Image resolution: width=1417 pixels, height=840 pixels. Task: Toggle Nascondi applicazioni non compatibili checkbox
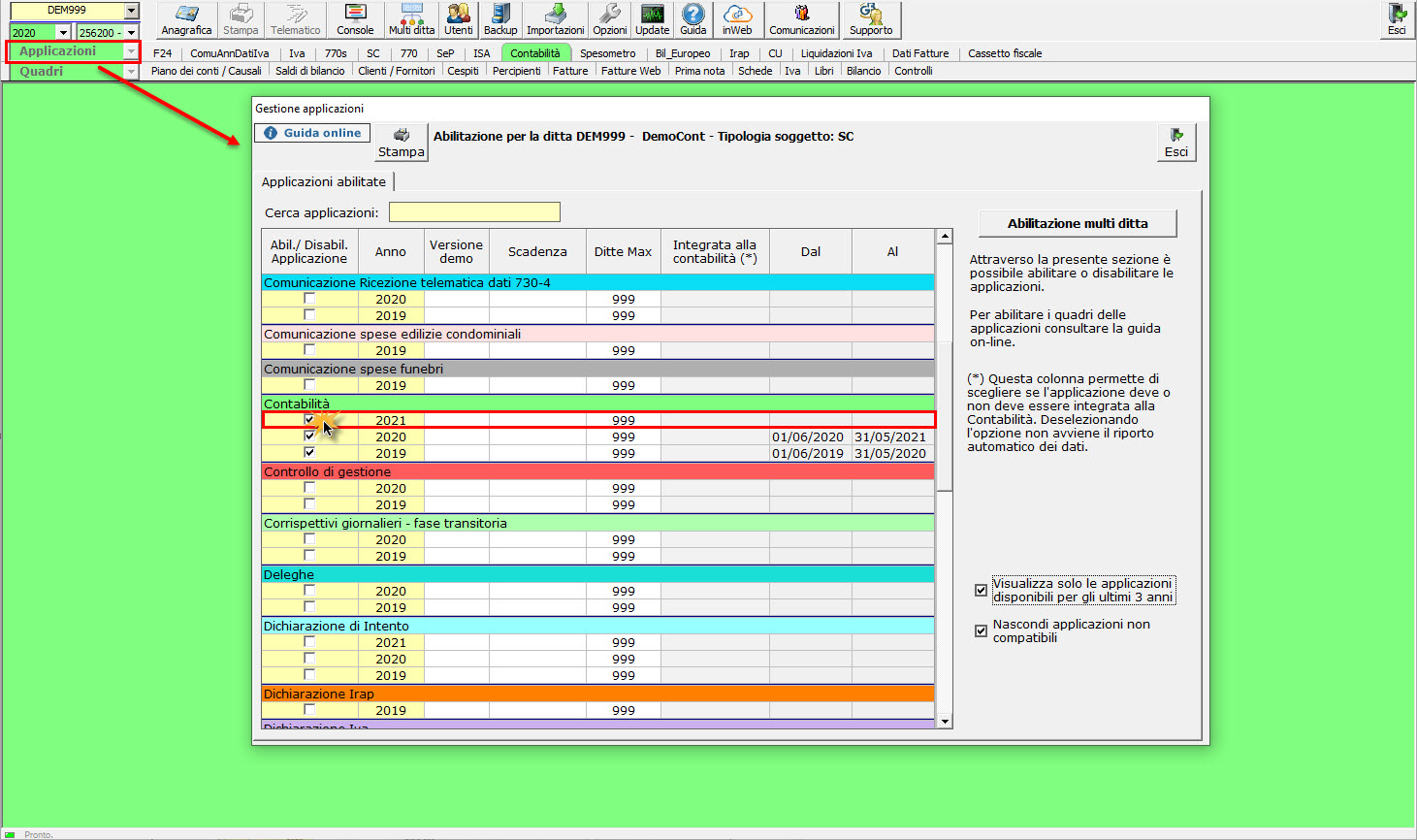[x=981, y=630]
